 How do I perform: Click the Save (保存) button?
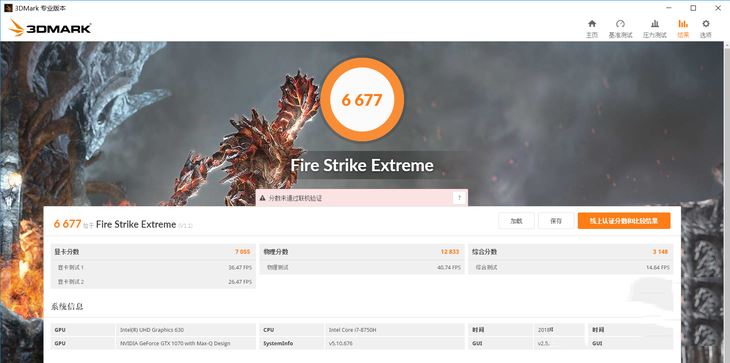pos(556,221)
